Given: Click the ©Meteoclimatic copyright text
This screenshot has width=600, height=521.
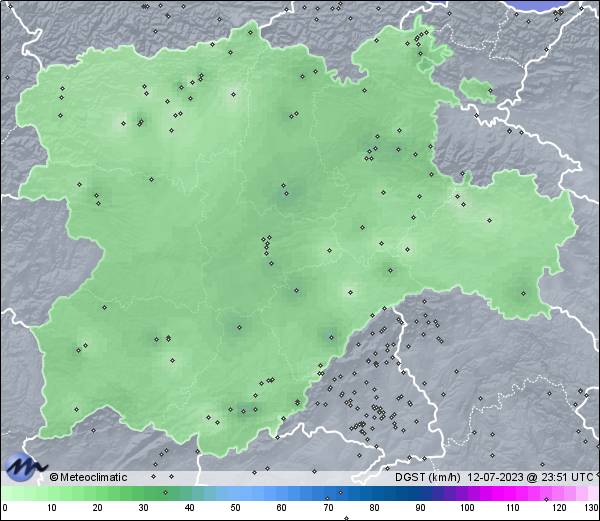Looking at the screenshot, I should tap(88, 477).
